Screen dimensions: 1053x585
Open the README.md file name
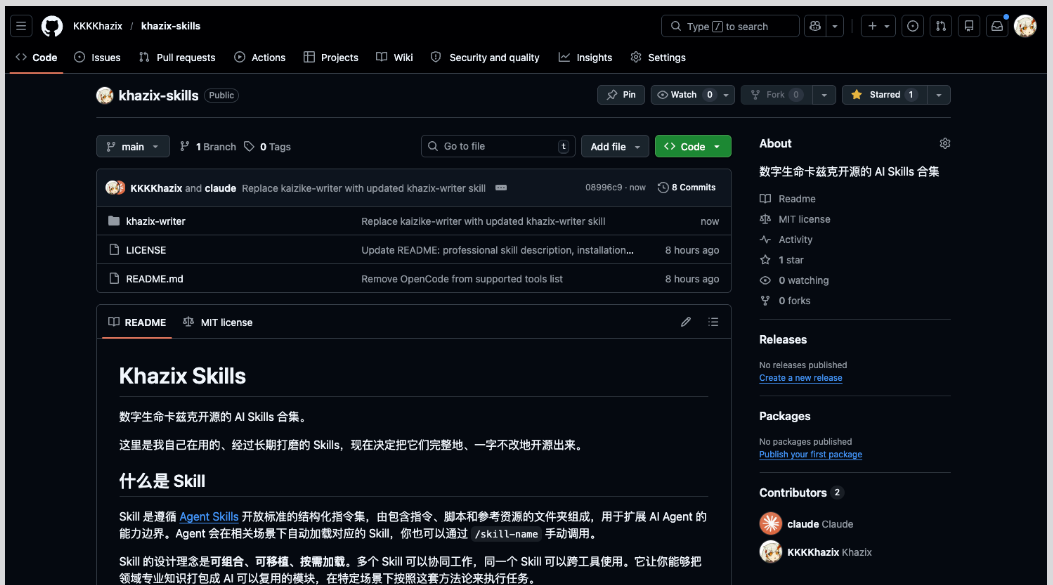click(x=154, y=279)
